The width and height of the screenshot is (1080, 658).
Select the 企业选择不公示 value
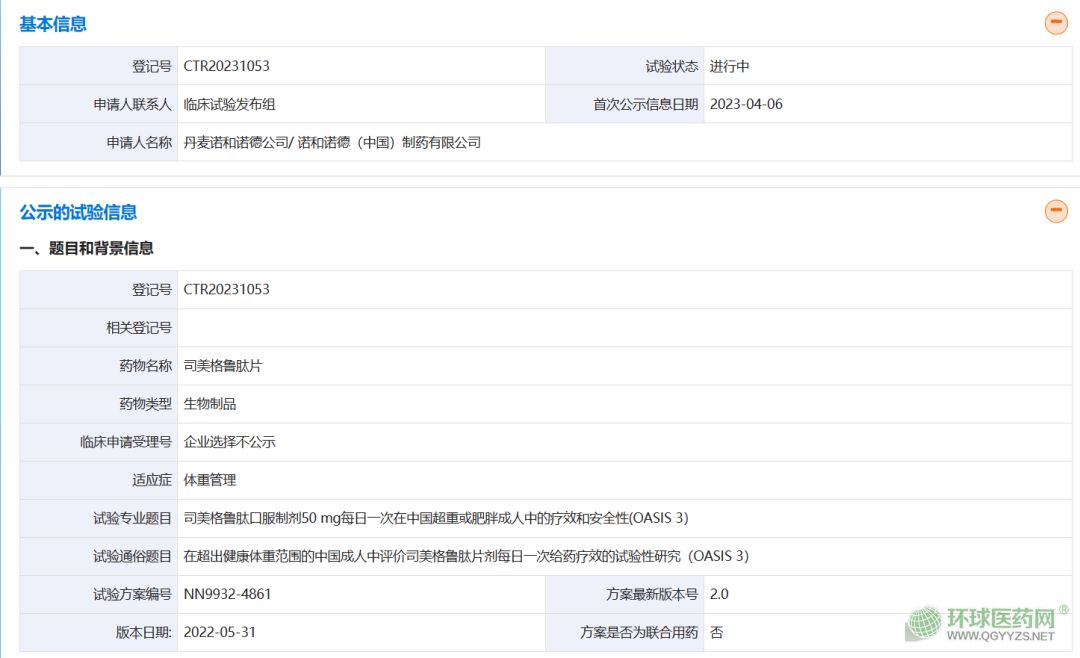(x=229, y=442)
